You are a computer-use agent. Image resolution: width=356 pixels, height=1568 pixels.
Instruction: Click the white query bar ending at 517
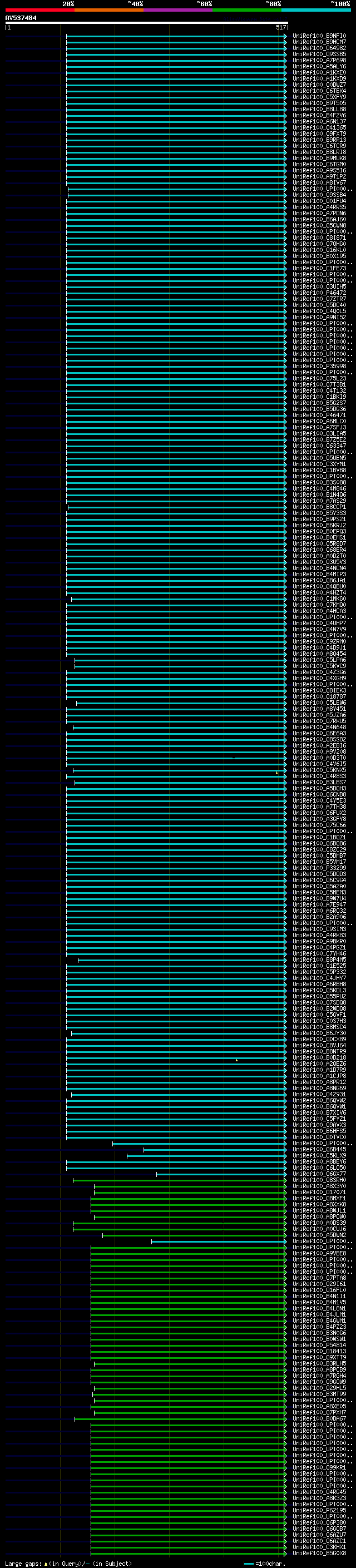pyautogui.click(x=147, y=23)
